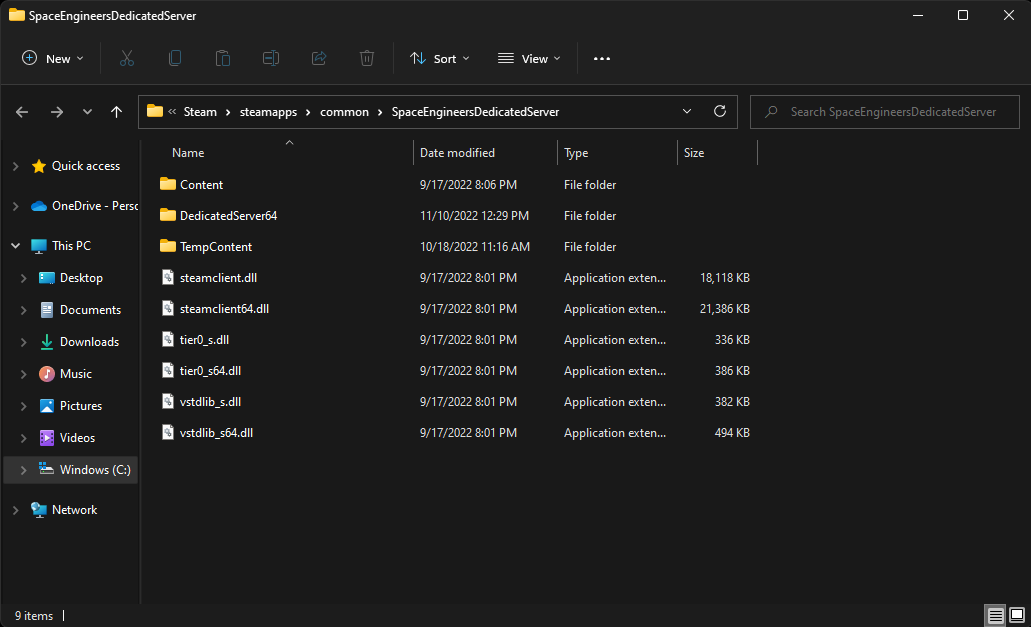Go forward with the right arrow
The height and width of the screenshot is (627, 1031).
click(57, 112)
